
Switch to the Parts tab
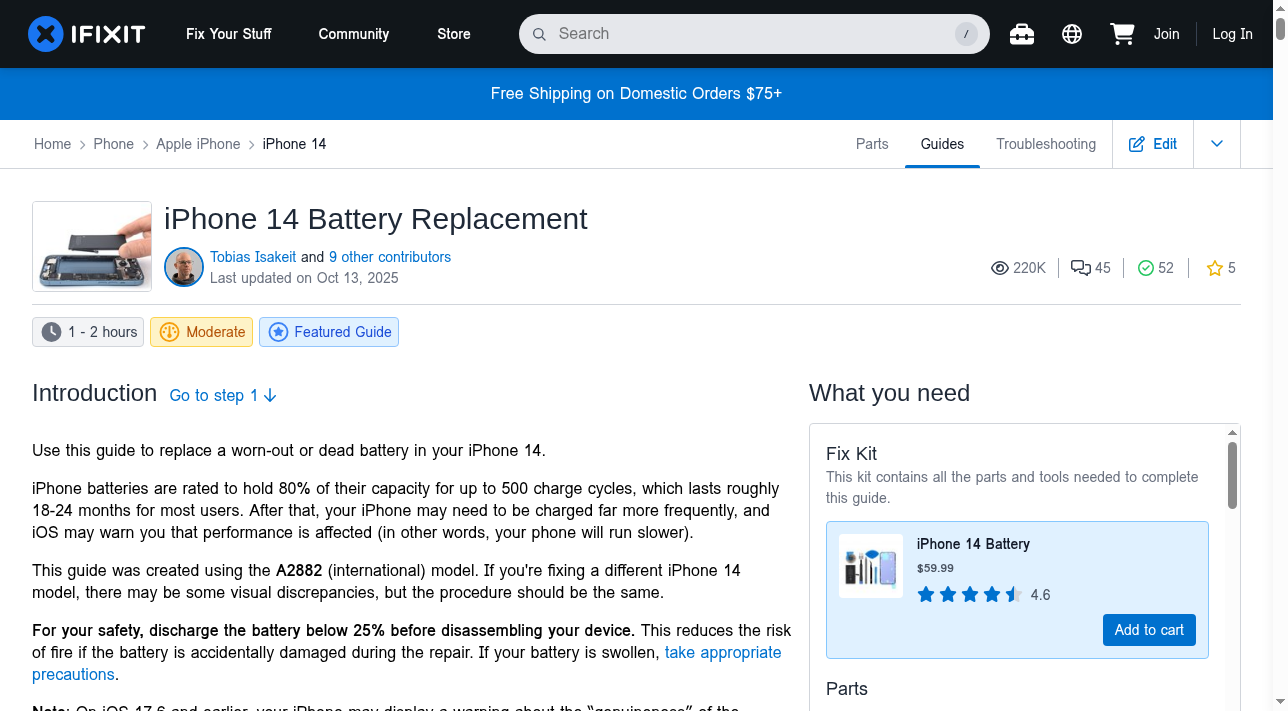click(x=872, y=144)
